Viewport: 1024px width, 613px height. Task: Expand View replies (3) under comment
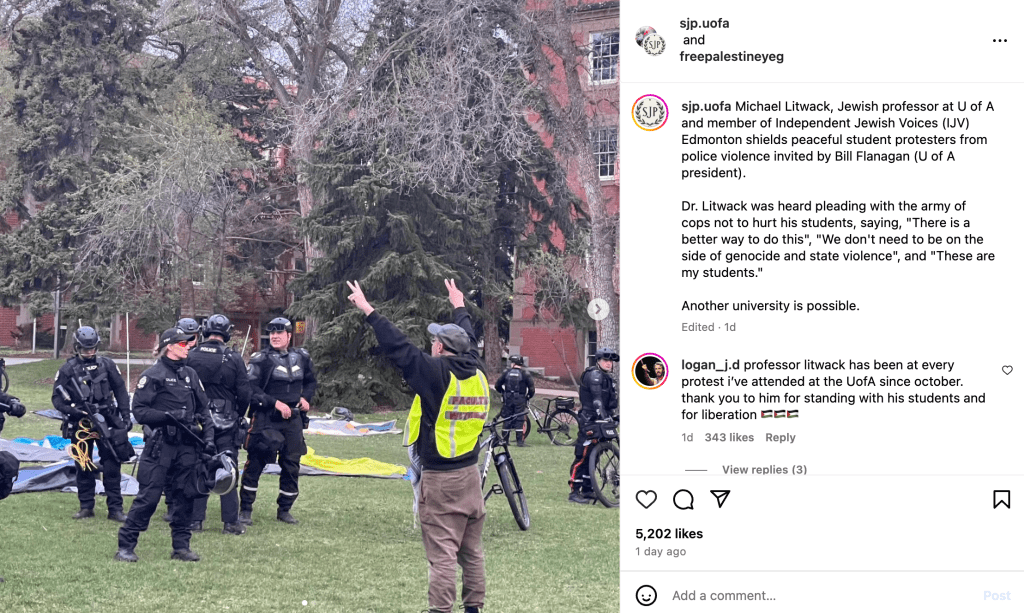click(764, 469)
